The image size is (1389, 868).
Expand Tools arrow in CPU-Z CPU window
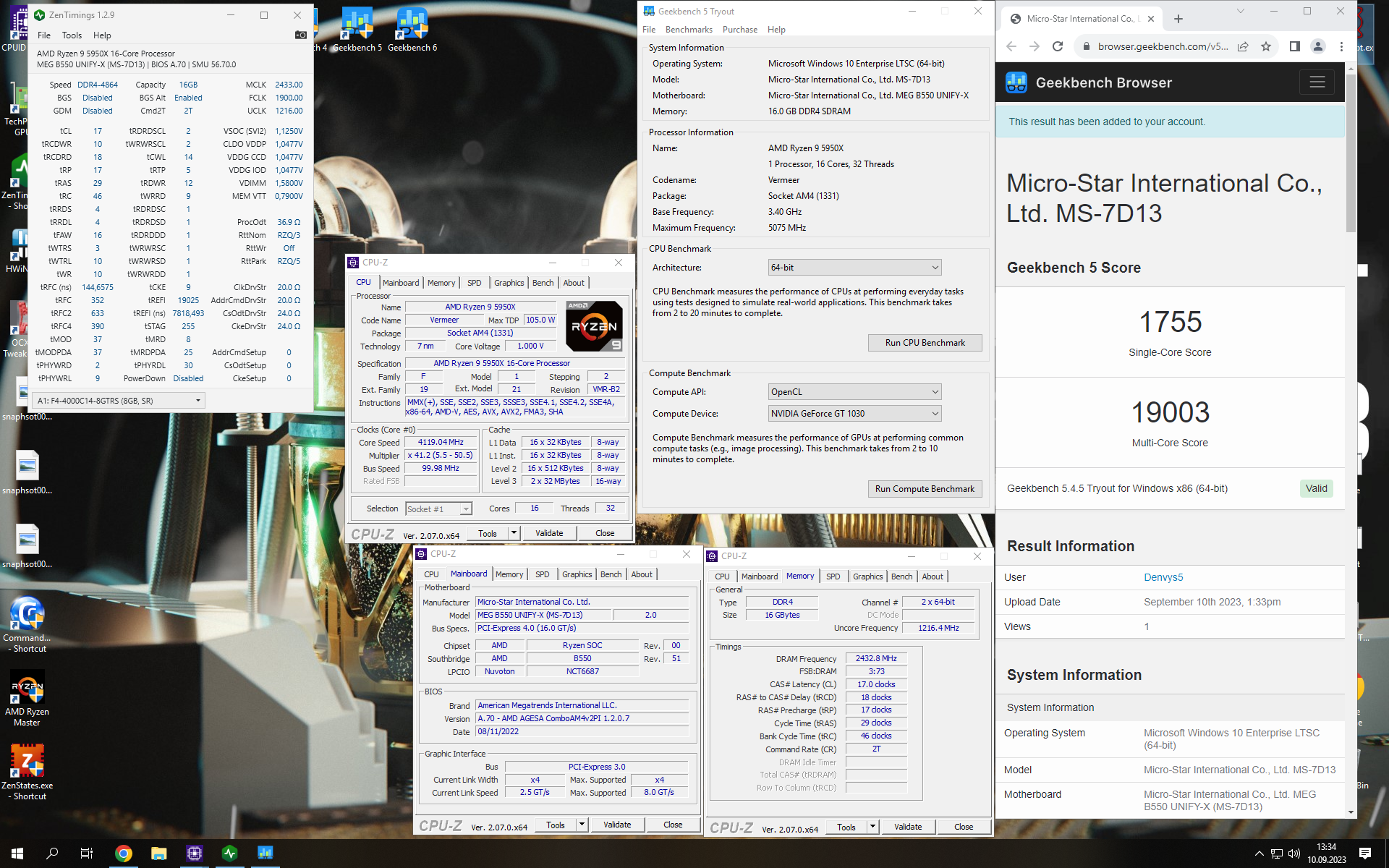pyautogui.click(x=514, y=533)
